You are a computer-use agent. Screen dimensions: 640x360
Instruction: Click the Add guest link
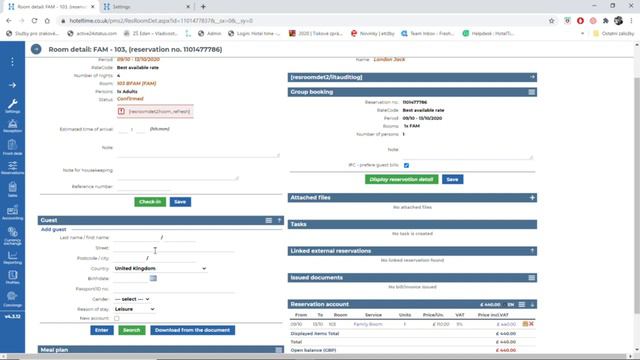tap(53, 230)
